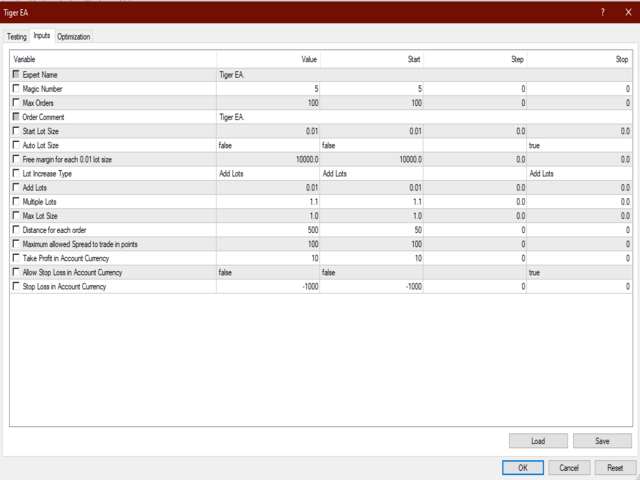Click the Value column header

268,59
